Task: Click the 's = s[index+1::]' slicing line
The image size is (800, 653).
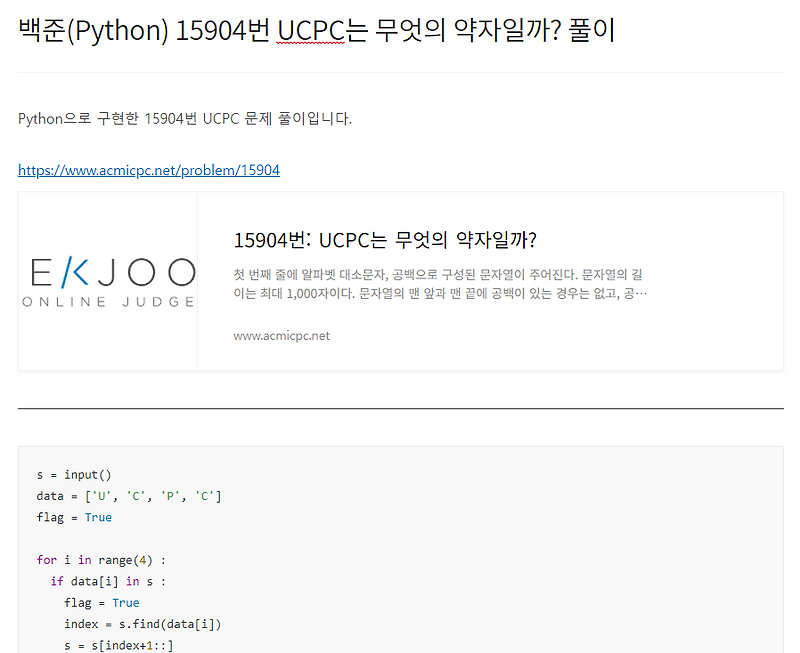Action: tap(120, 644)
